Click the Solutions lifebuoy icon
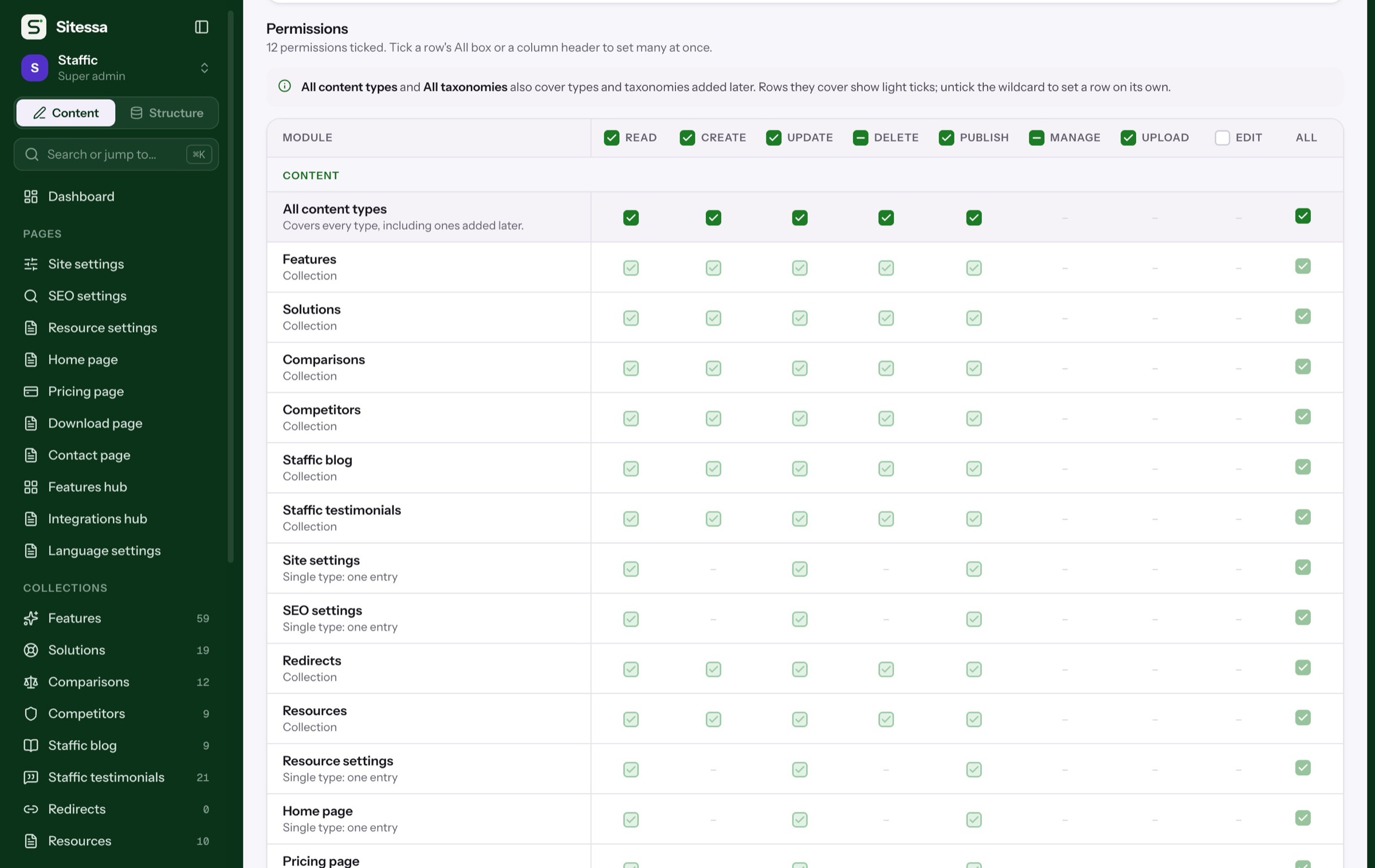Viewport: 1375px width, 868px height. (x=31, y=650)
